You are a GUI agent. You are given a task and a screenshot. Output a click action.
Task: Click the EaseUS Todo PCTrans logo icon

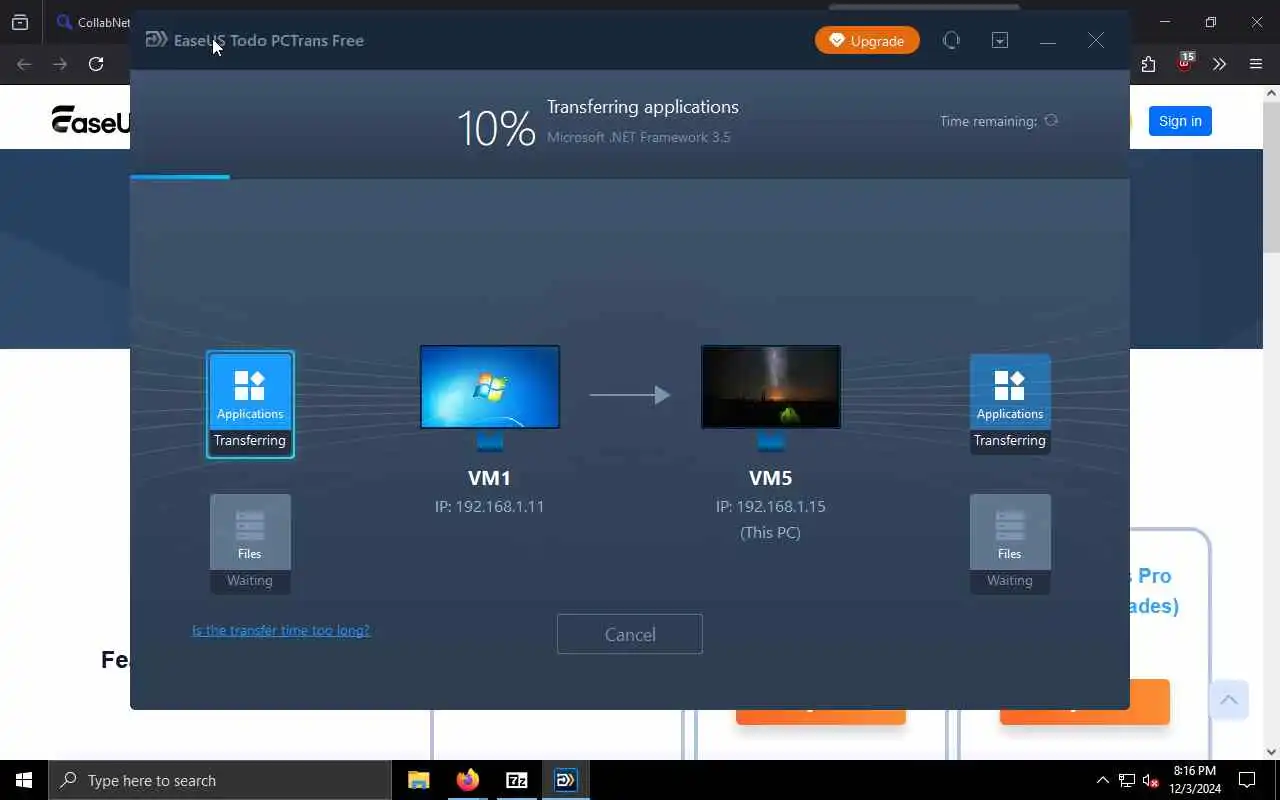156,40
